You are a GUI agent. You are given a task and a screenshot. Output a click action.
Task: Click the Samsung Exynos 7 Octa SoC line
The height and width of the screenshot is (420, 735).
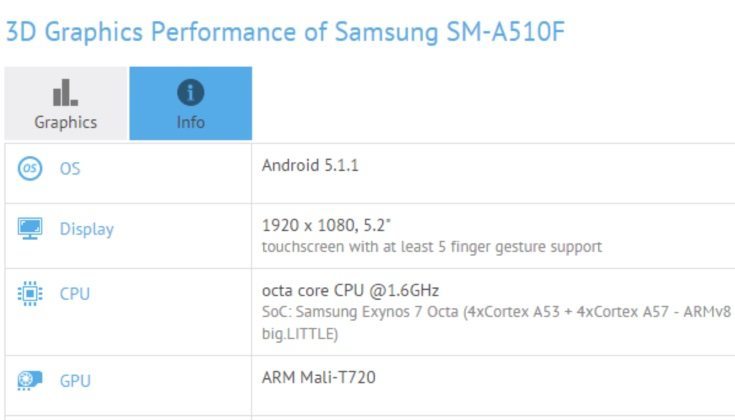click(x=496, y=312)
